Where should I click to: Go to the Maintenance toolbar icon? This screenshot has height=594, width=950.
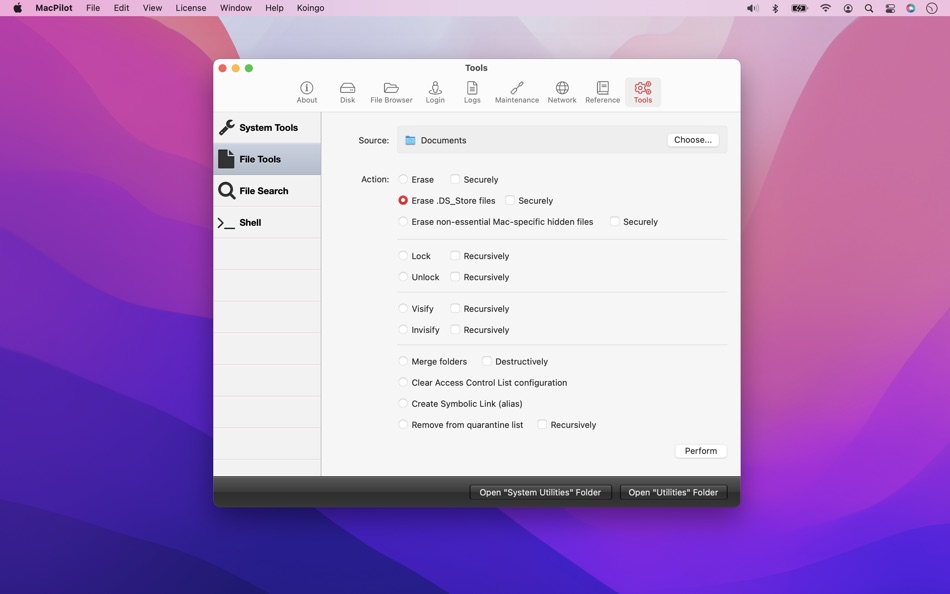(x=517, y=92)
